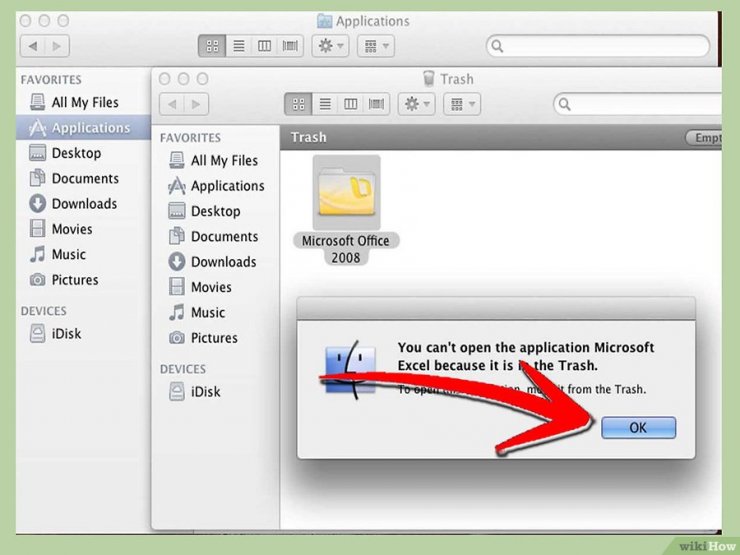Switch Trash window to list view
The image size is (740, 555).
click(x=325, y=104)
